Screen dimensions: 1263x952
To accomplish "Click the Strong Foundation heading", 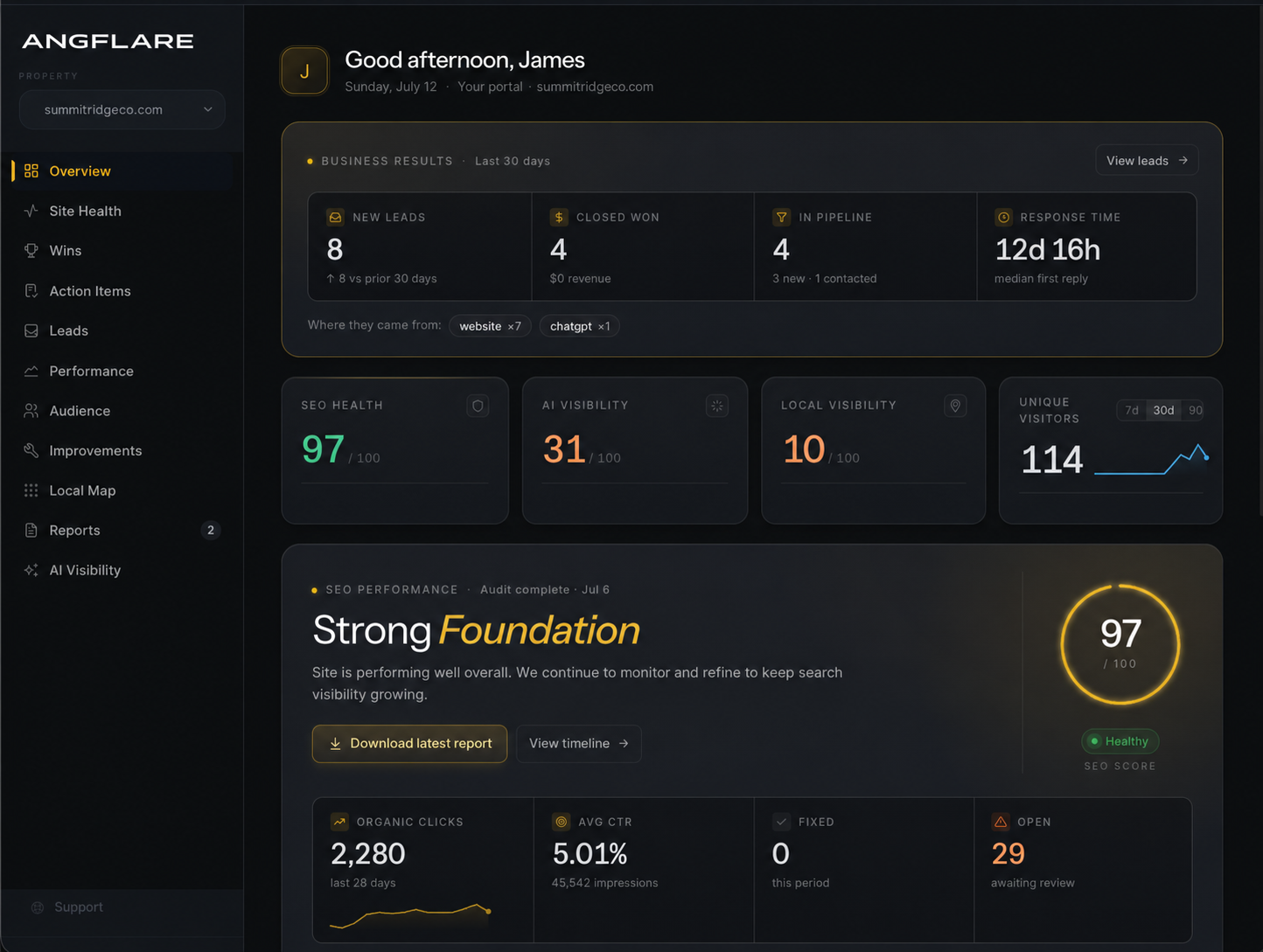I will pyautogui.click(x=476, y=630).
